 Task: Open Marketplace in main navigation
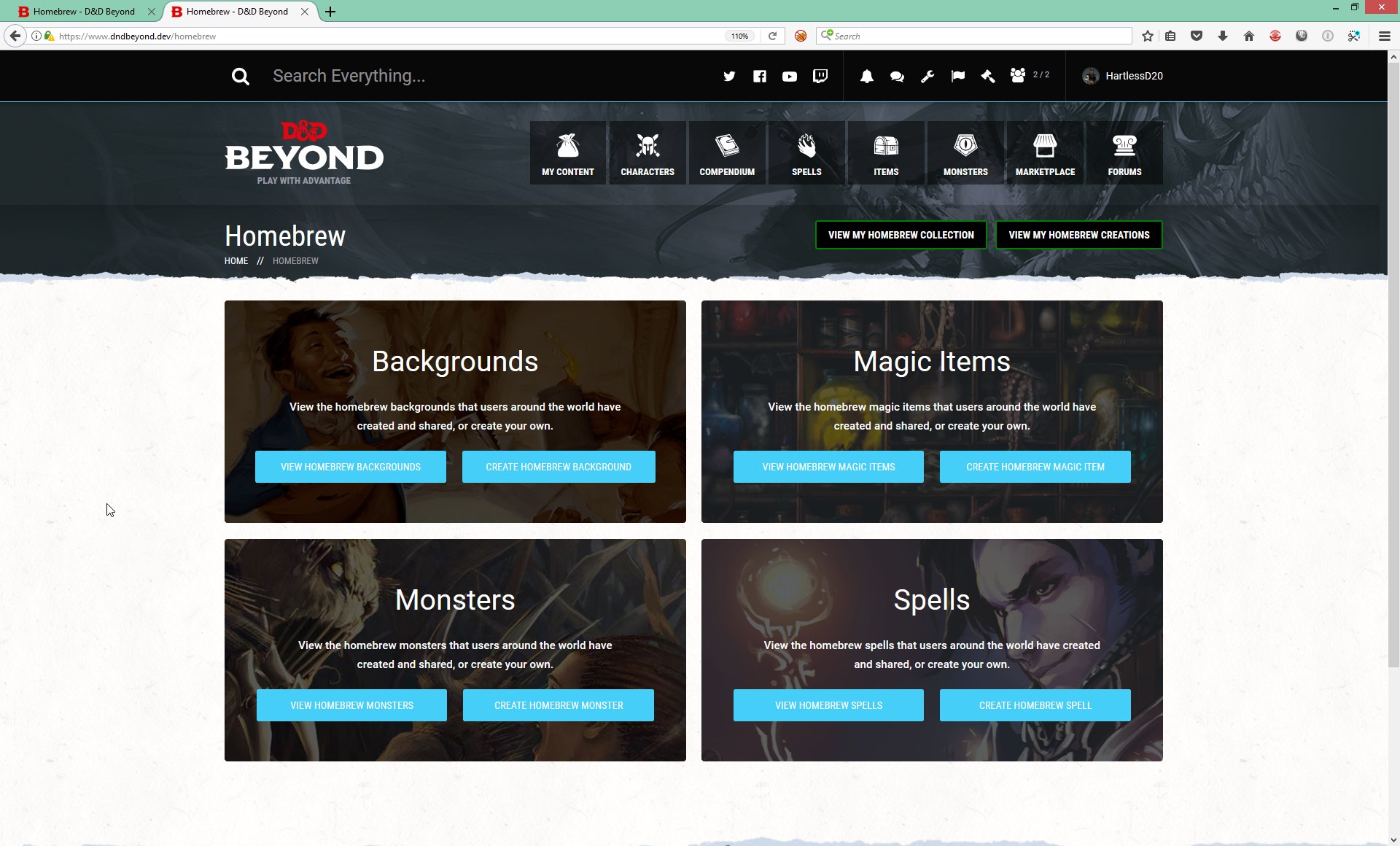[1045, 152]
